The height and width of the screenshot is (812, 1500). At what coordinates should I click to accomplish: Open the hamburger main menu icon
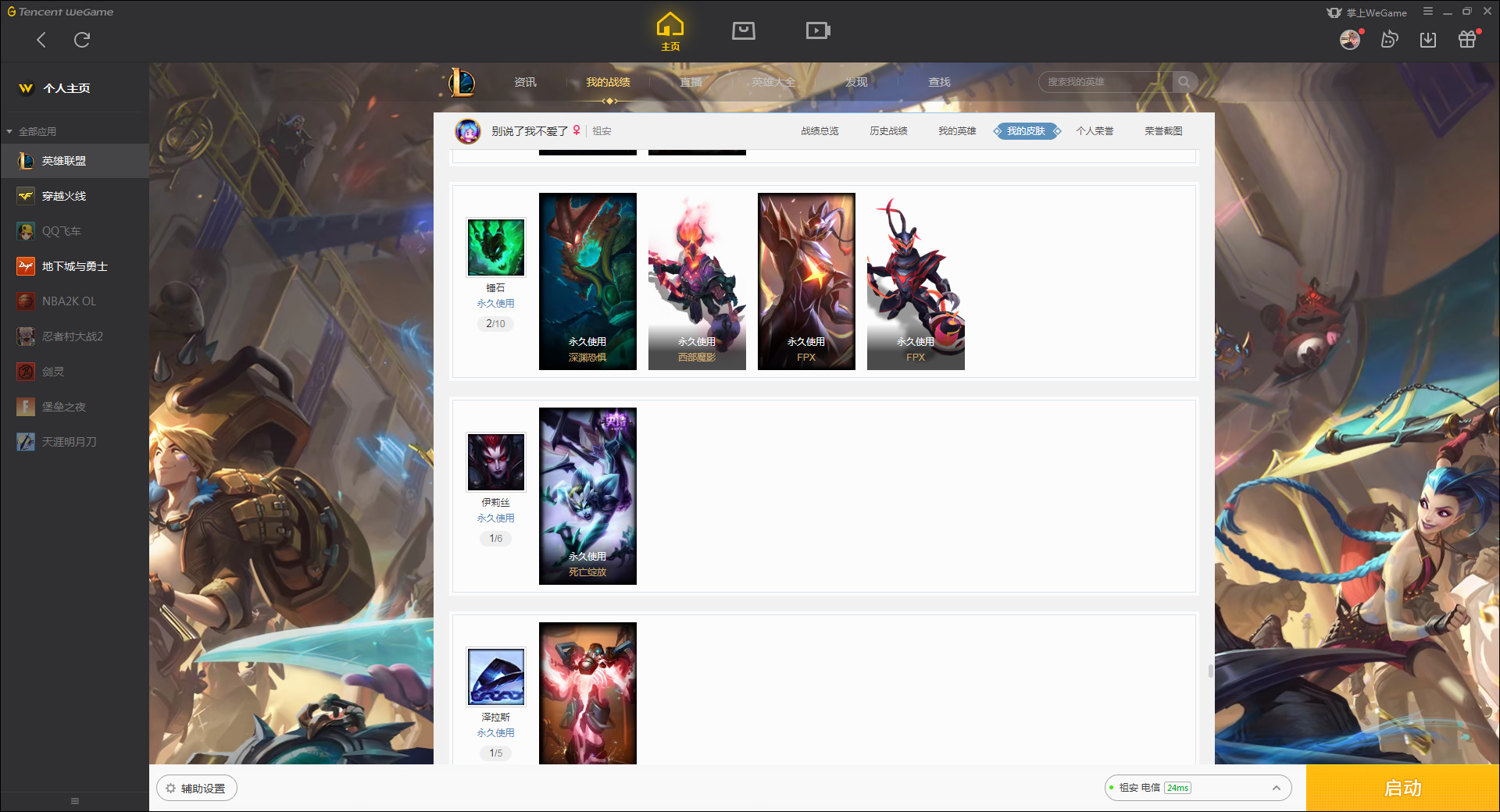click(x=1428, y=12)
